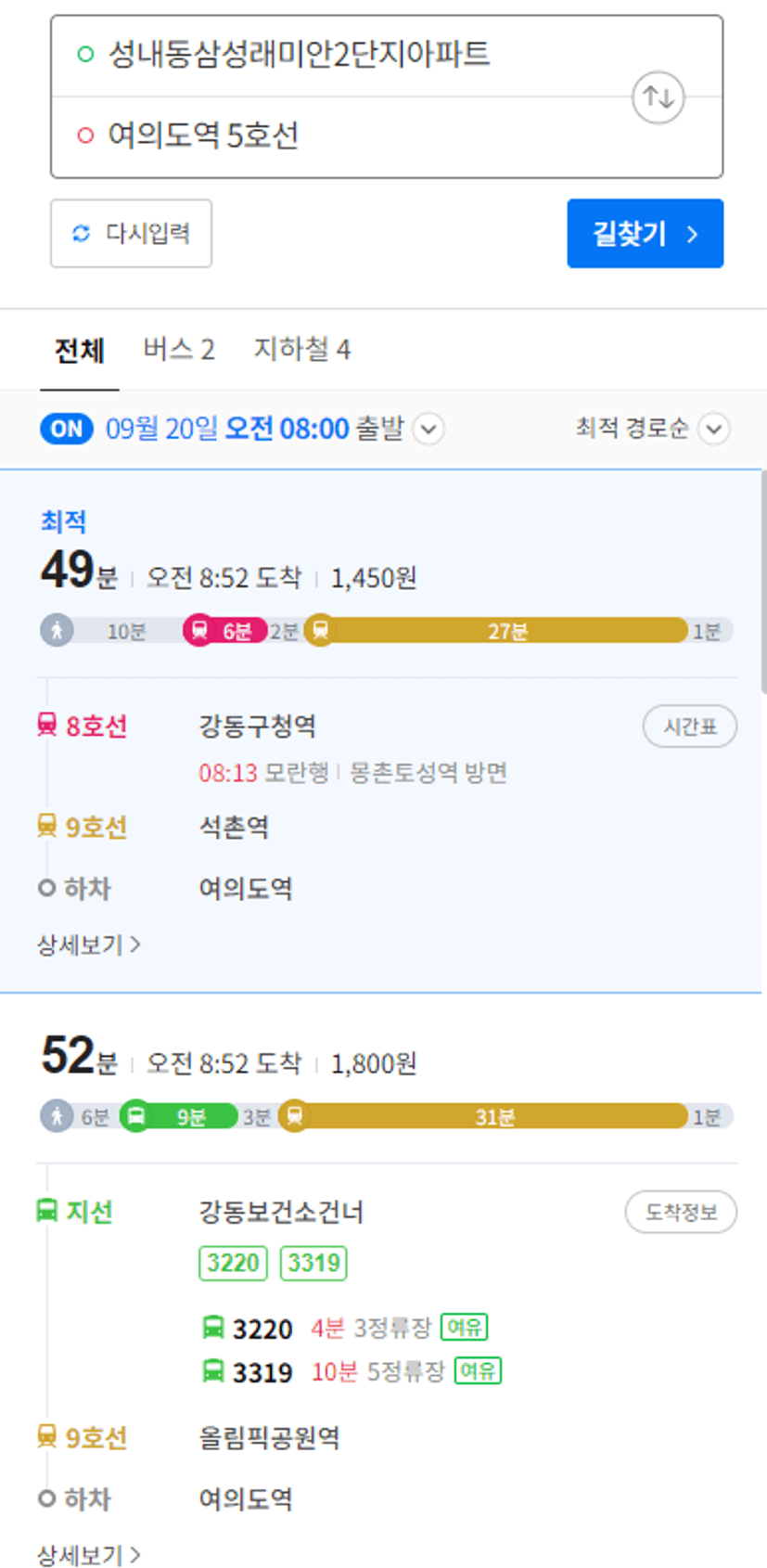Expand 상세보기 for the 52분 route
Viewport: 767px width, 1568px height.
[88, 1554]
